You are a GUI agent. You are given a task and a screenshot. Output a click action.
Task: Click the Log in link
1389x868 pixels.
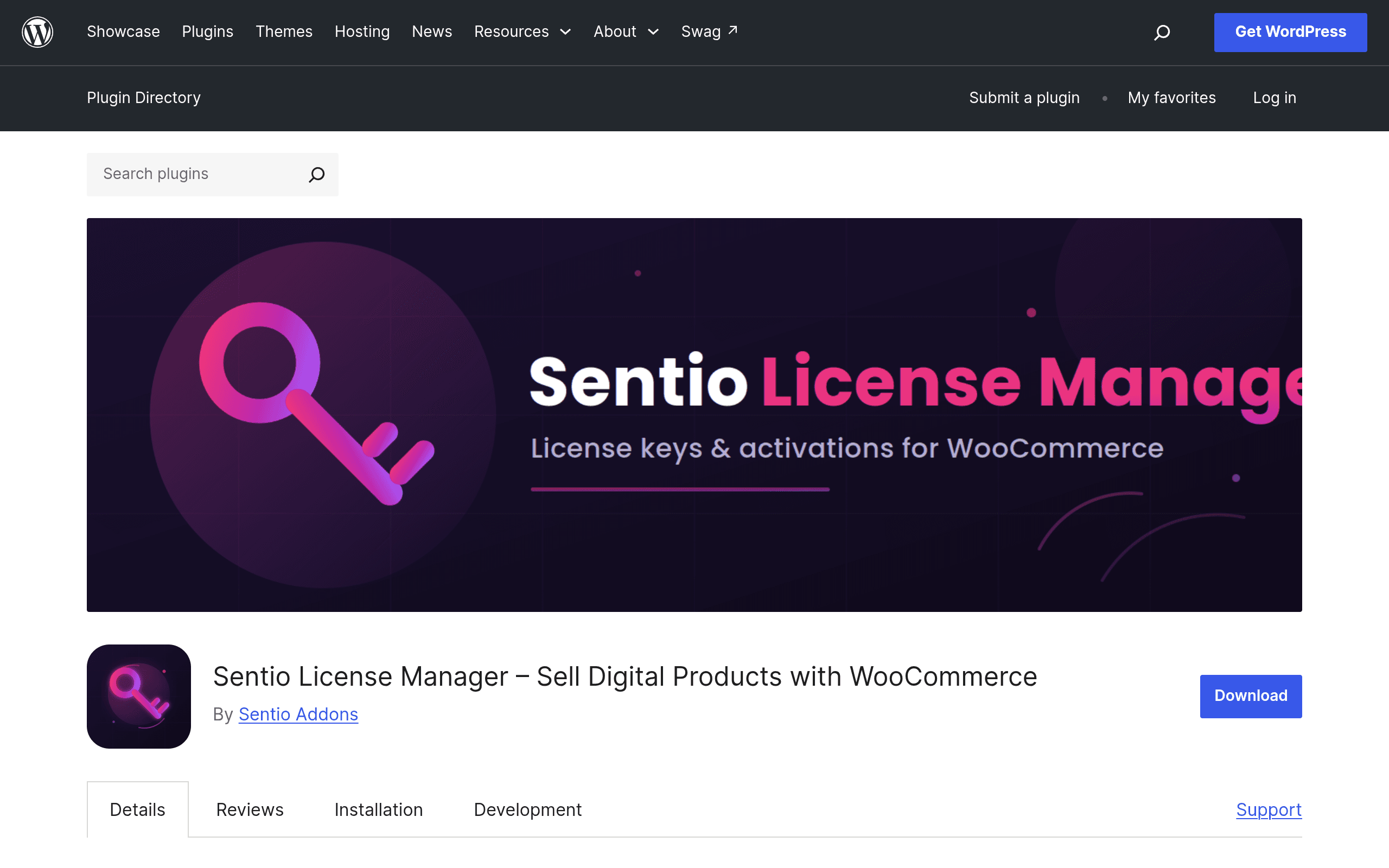(1274, 98)
